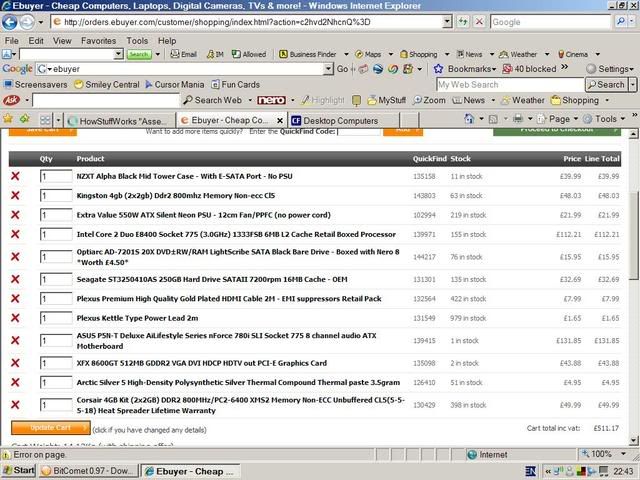
Task: Click the Google search magnifier icon
Action: click(x=620, y=22)
